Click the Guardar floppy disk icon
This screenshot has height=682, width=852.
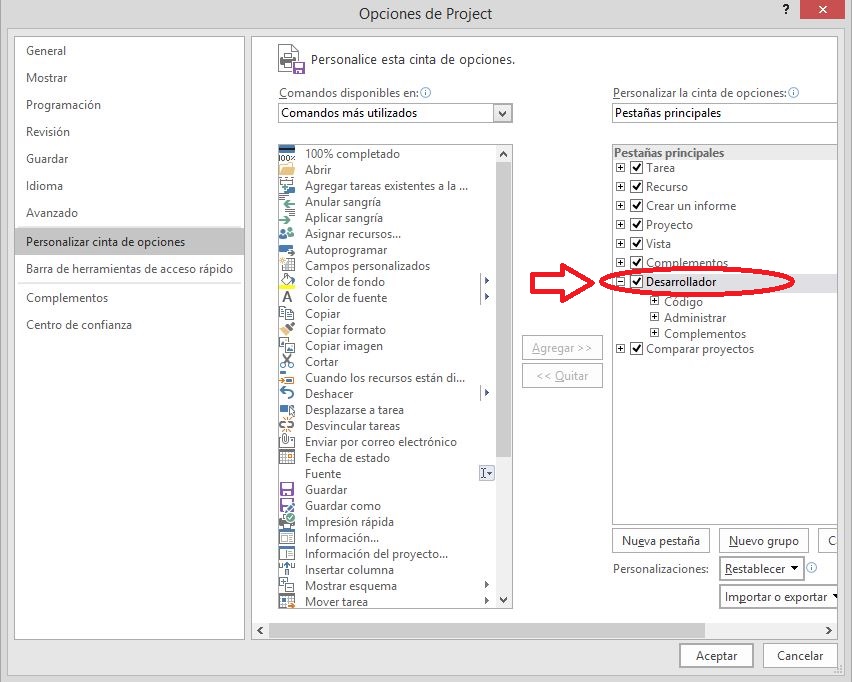tap(286, 490)
